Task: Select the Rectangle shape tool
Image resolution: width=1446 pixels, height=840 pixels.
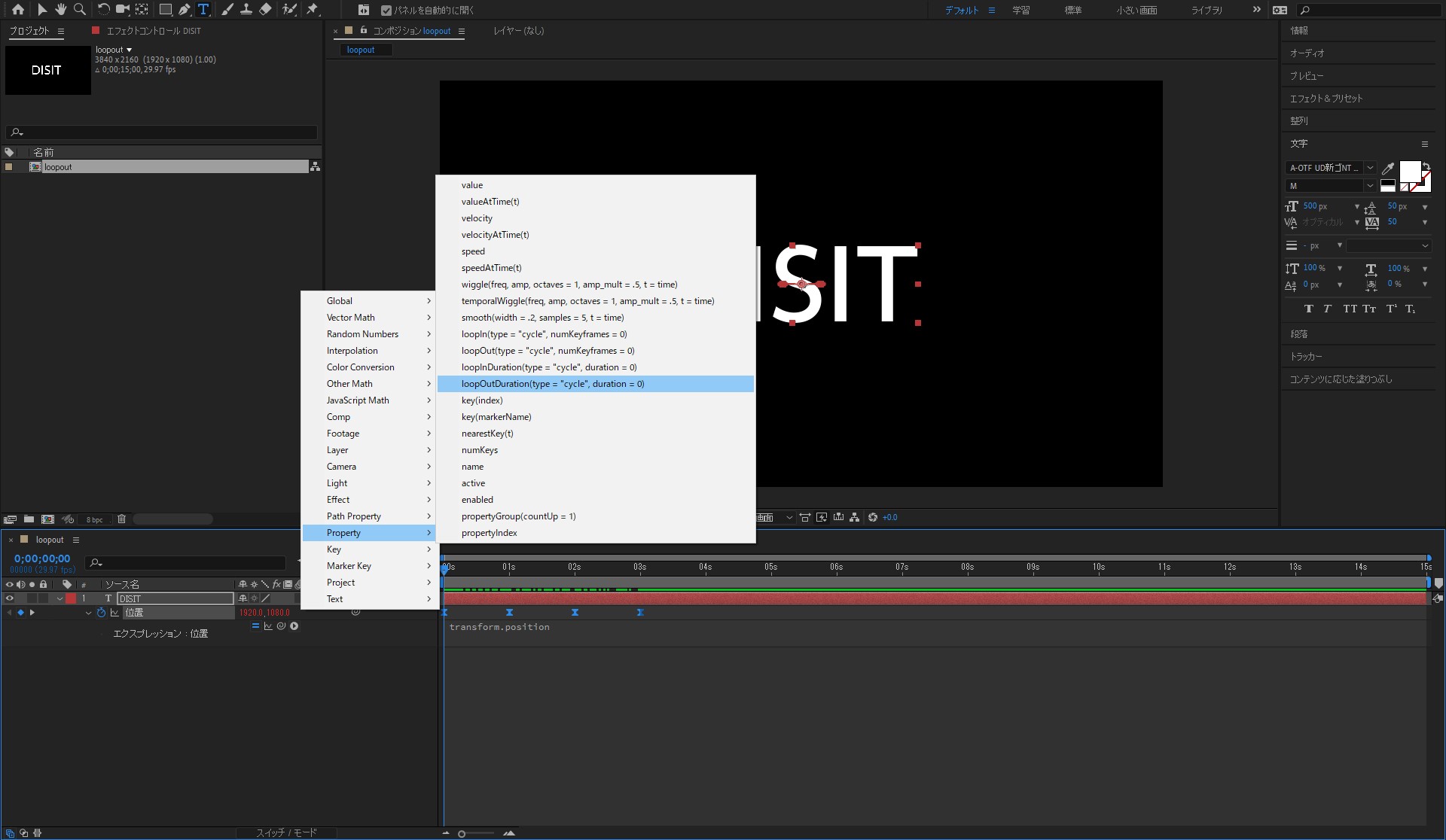Action: 165,10
